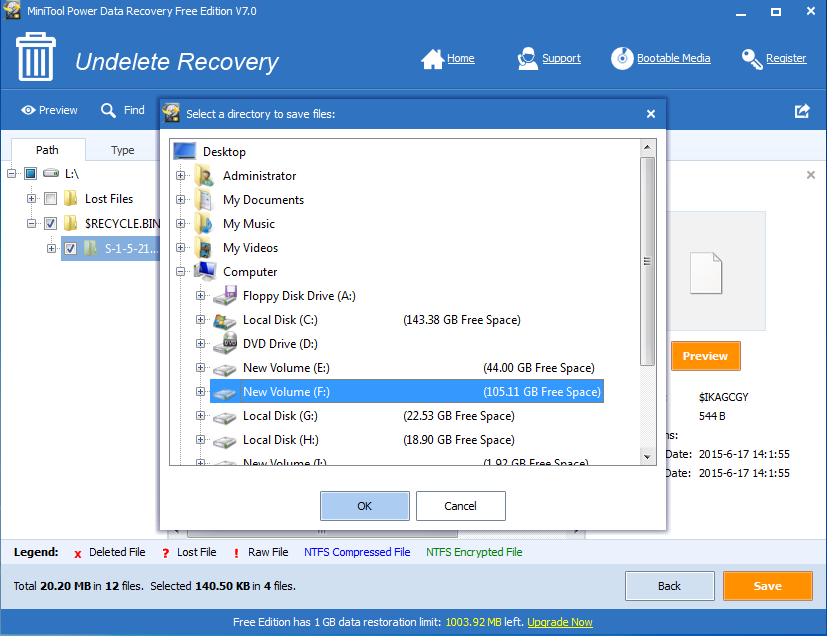Click the Preview eye icon in toolbar
Viewport: 827px width, 636px height.
[x=28, y=110]
